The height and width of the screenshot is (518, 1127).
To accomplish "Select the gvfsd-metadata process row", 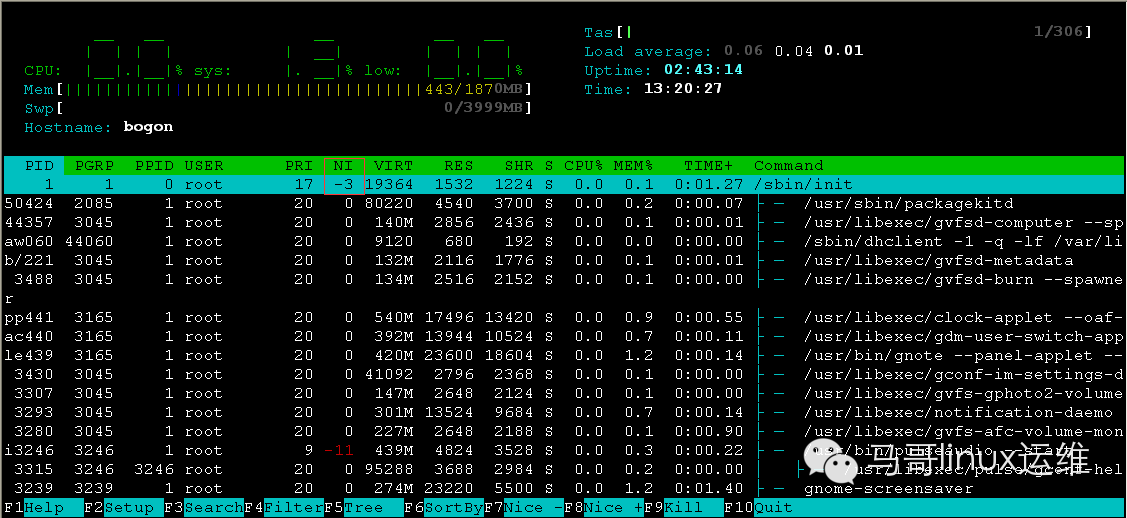I will (564, 261).
